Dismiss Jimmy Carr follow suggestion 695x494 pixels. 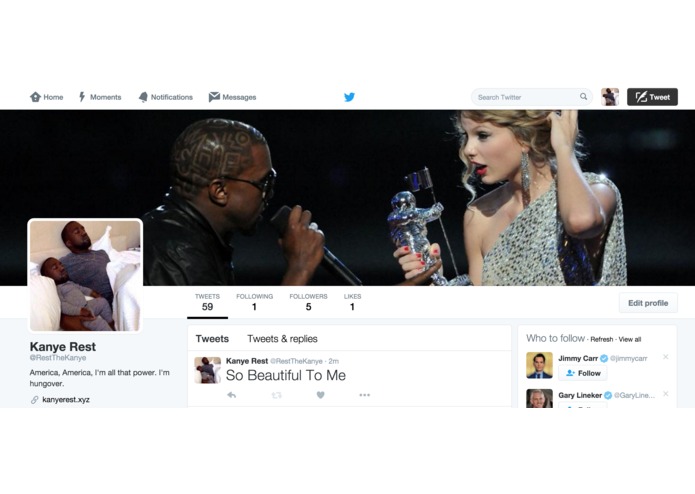click(x=665, y=357)
